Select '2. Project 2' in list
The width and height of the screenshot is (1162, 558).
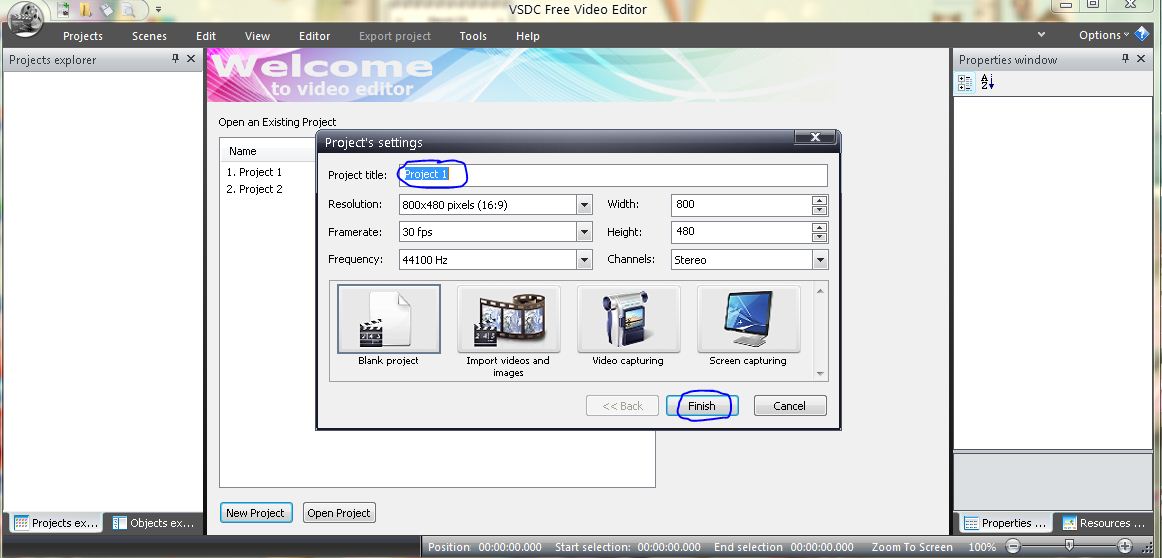[254, 189]
